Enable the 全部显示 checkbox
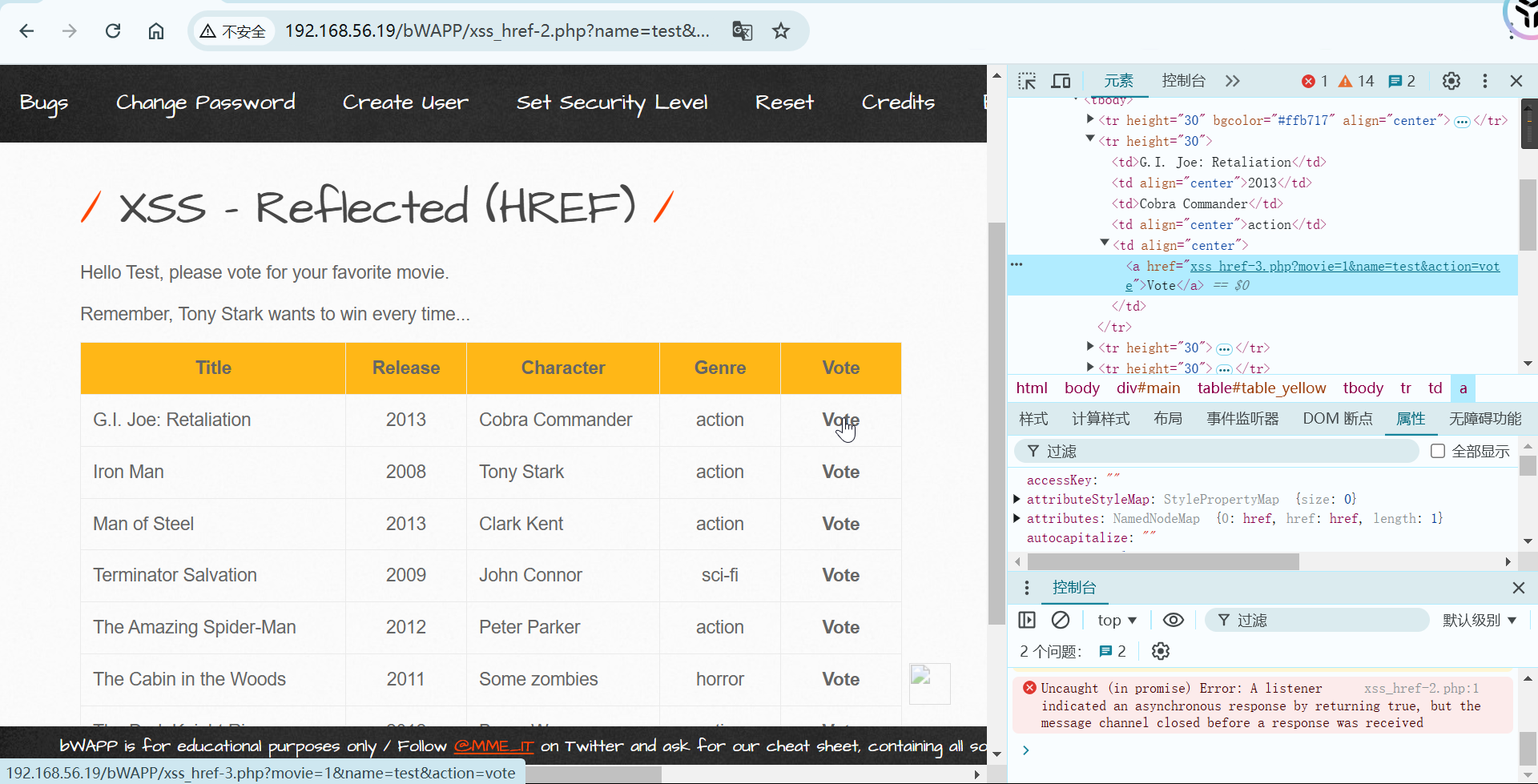The image size is (1538, 784). click(x=1438, y=451)
